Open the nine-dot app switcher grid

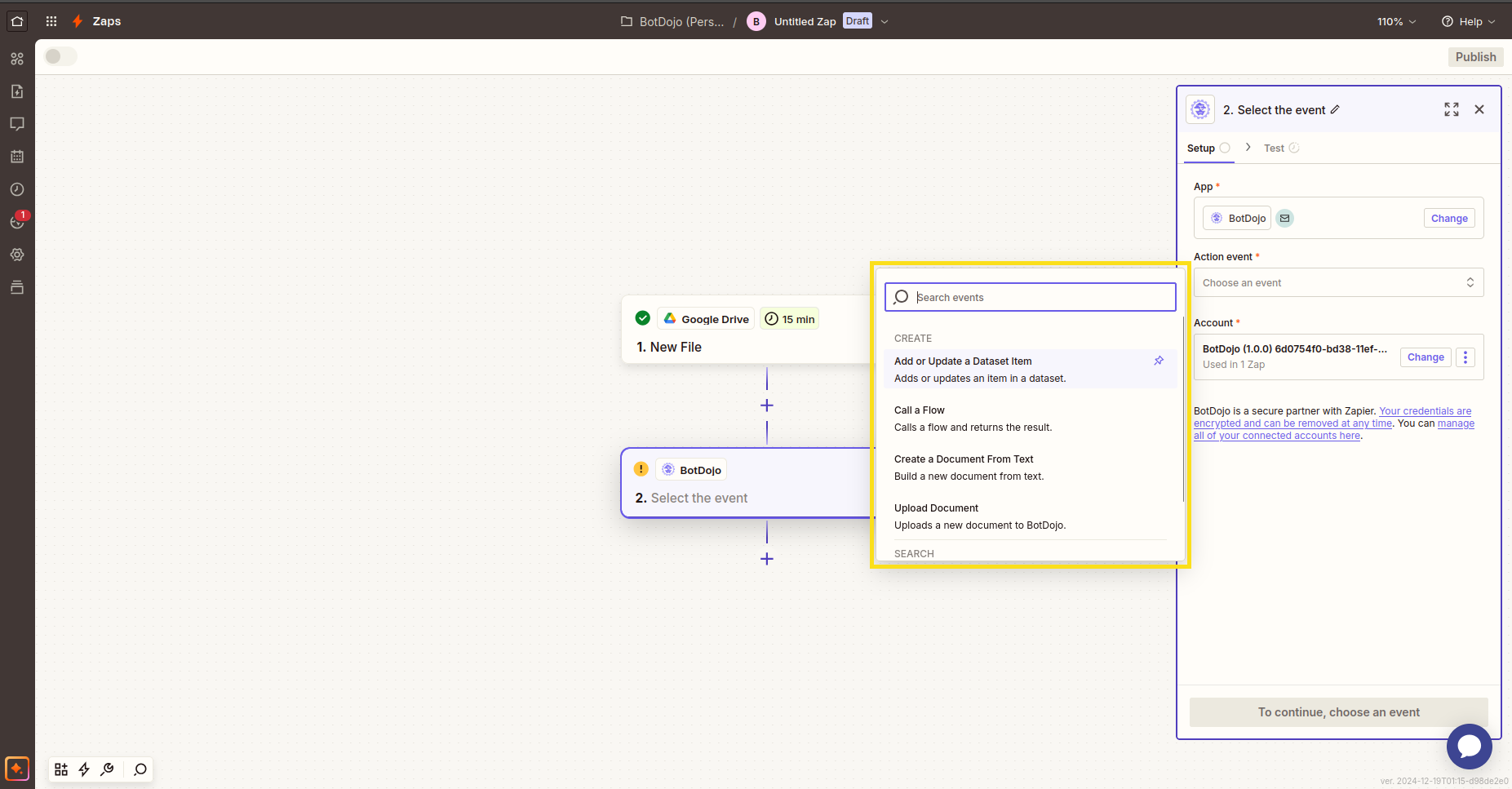(51, 21)
